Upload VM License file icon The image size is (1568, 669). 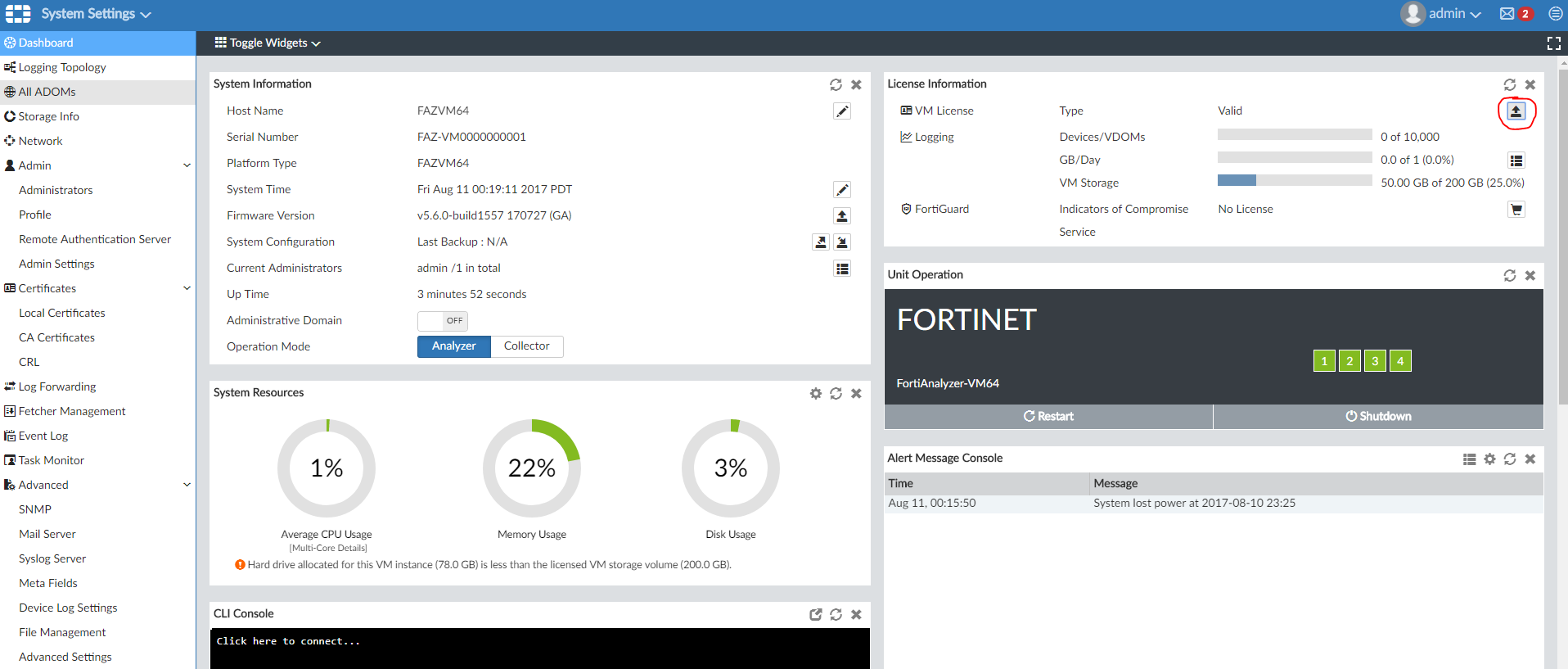coord(1516,111)
